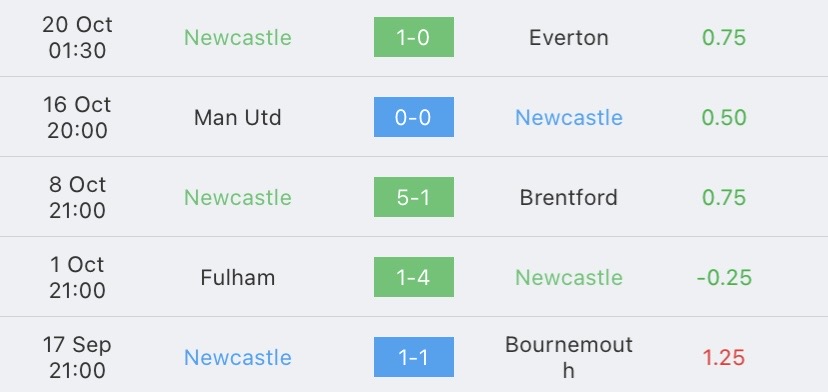Select Bournemouth team name

click(569, 357)
